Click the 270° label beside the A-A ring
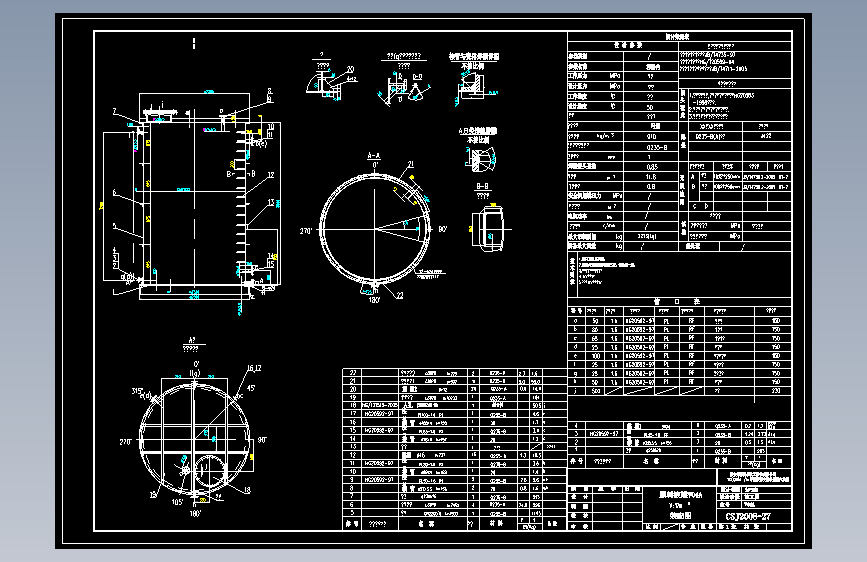The image size is (867, 562). point(306,231)
